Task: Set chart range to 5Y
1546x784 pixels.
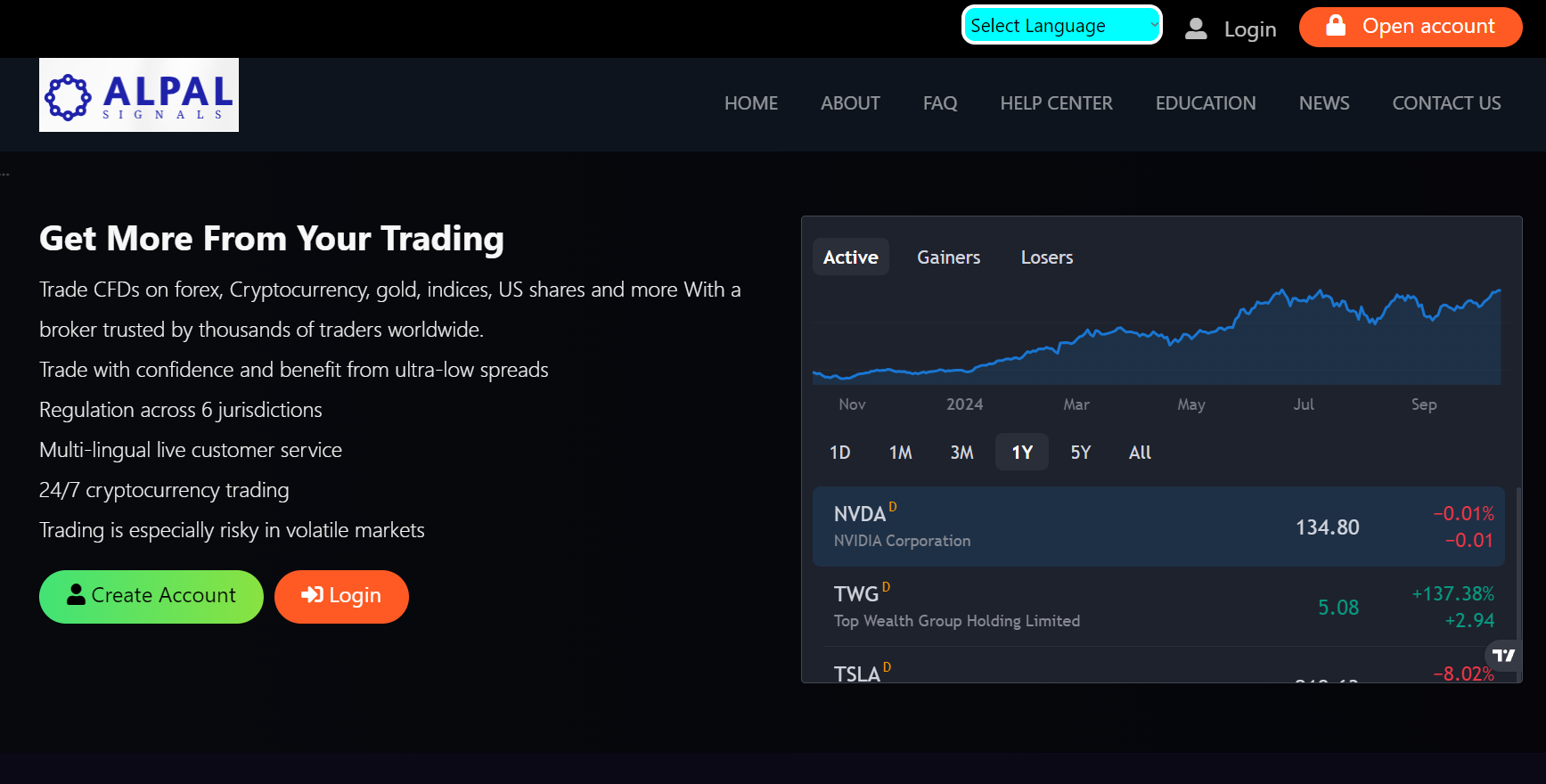Action: click(x=1080, y=453)
